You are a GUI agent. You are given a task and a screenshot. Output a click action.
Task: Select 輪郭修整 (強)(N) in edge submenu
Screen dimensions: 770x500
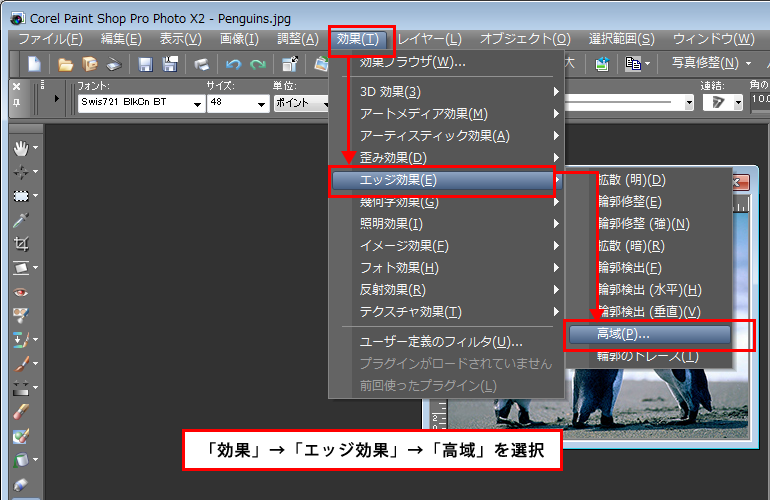tap(650, 224)
